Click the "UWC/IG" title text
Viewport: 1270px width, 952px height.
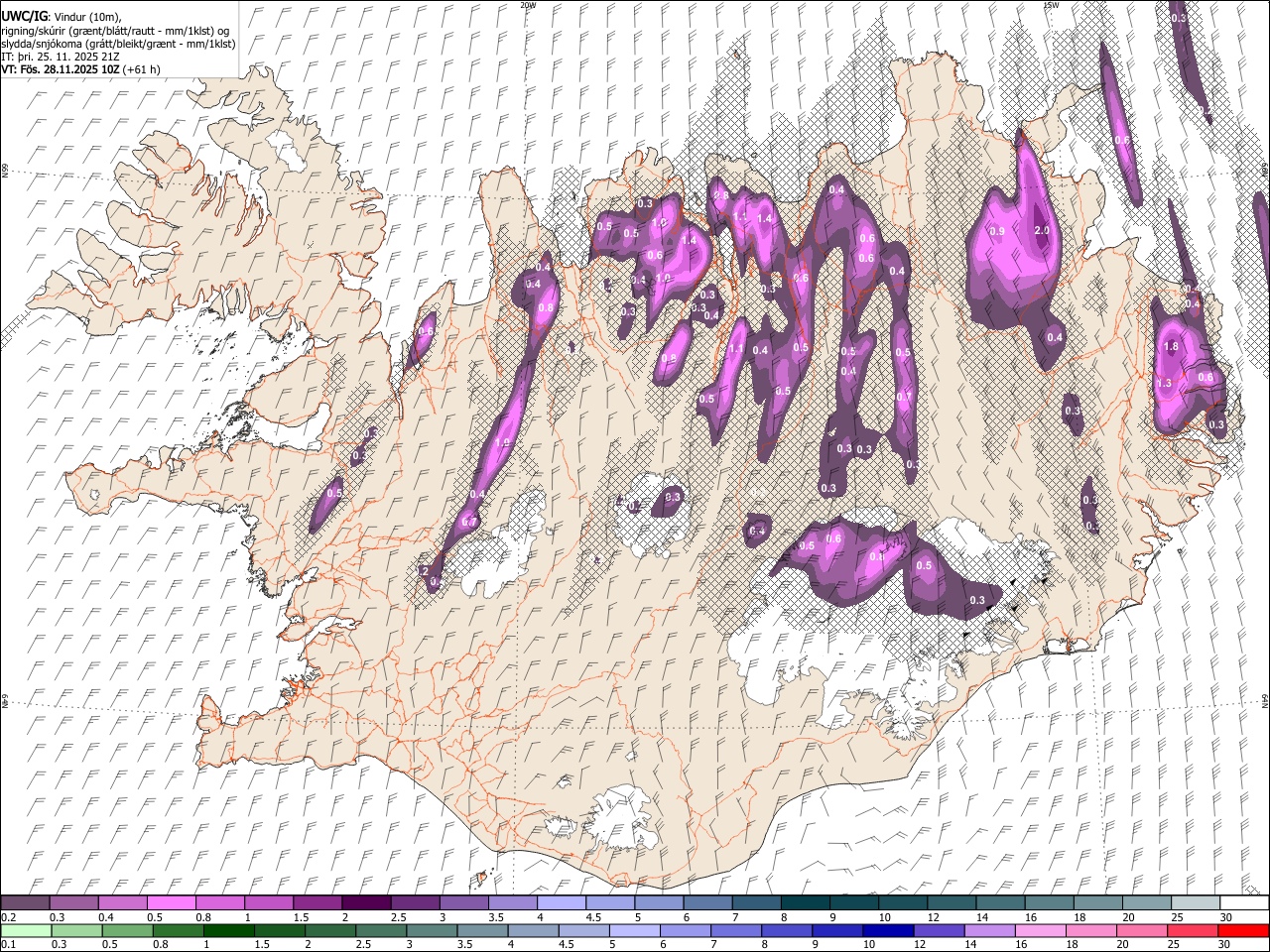tap(23, 17)
